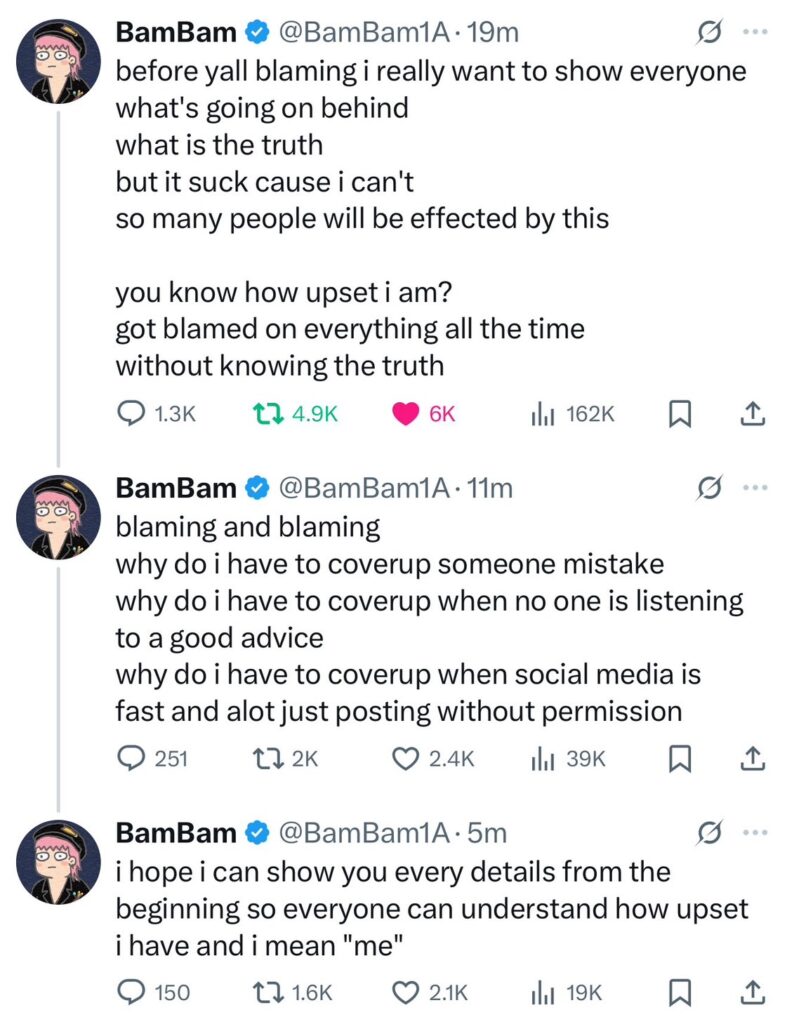787x1024 pixels.
Task: Share the second tweet posted 11m ago
Action: pos(754,759)
